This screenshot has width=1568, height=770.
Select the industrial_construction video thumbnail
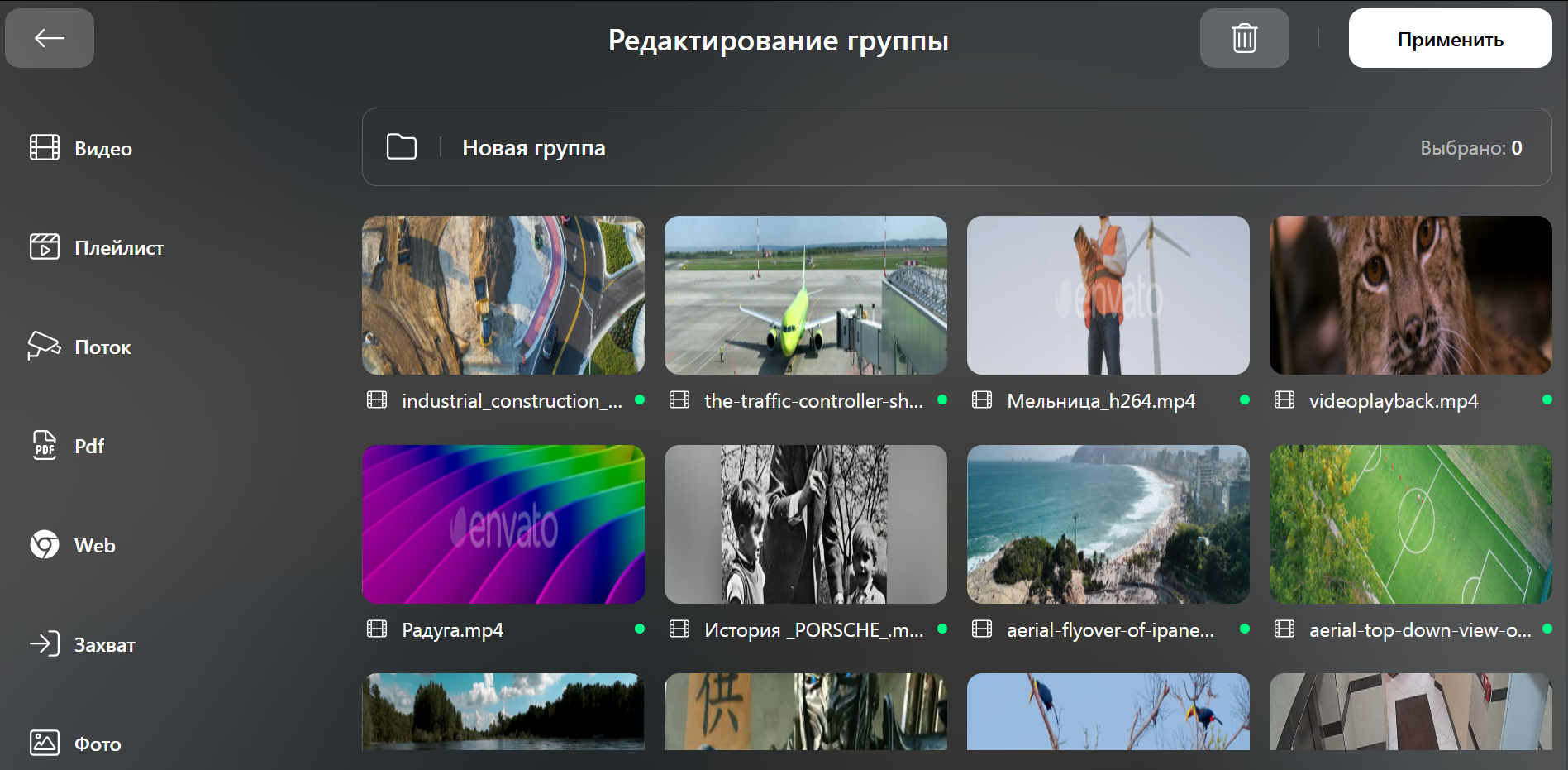[x=503, y=295]
